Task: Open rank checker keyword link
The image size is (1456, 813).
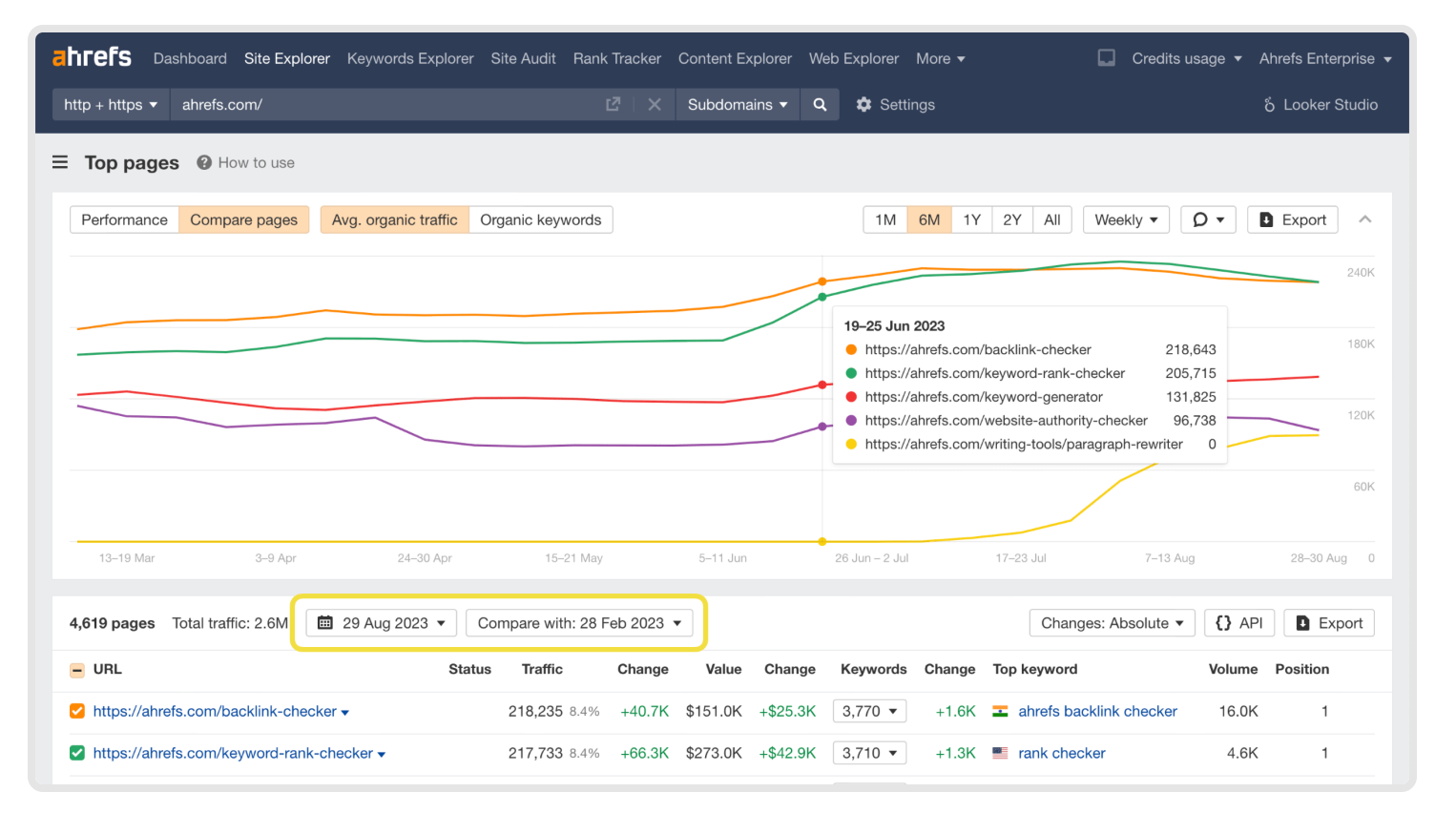Action: [1062, 753]
